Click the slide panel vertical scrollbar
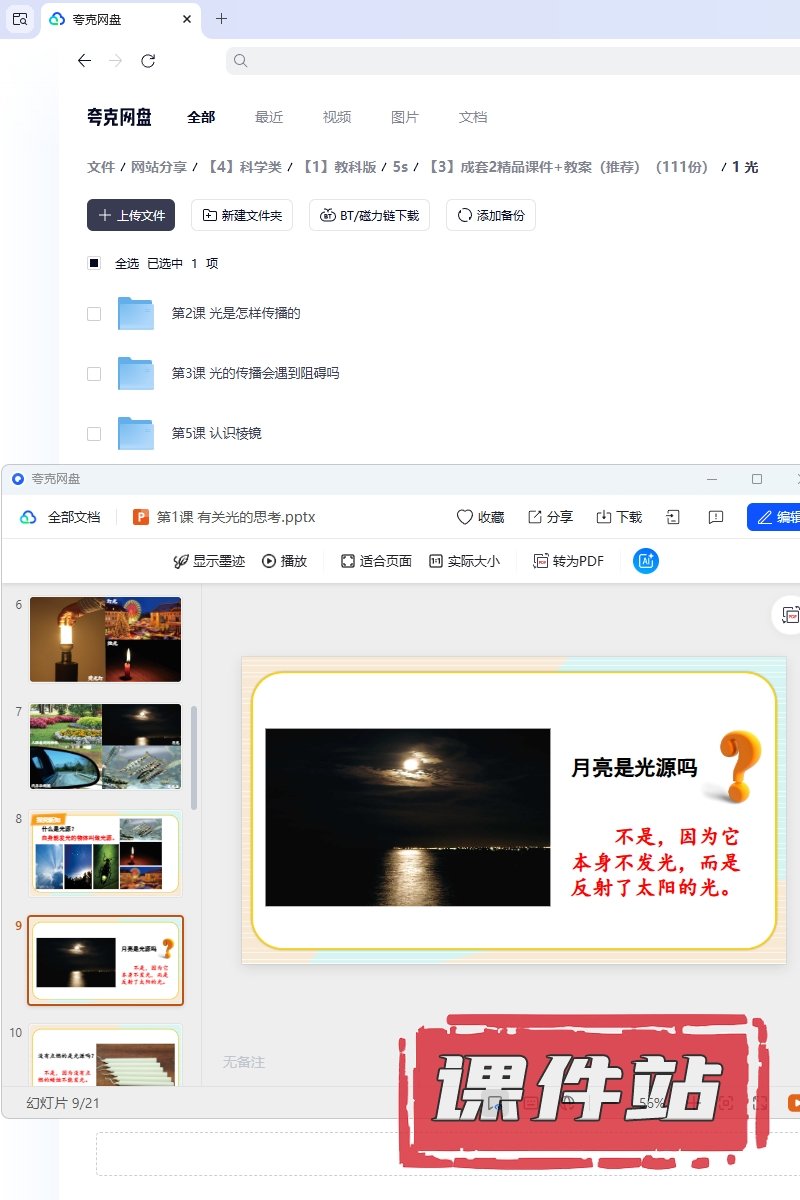The height and width of the screenshot is (1200, 800). (194, 757)
